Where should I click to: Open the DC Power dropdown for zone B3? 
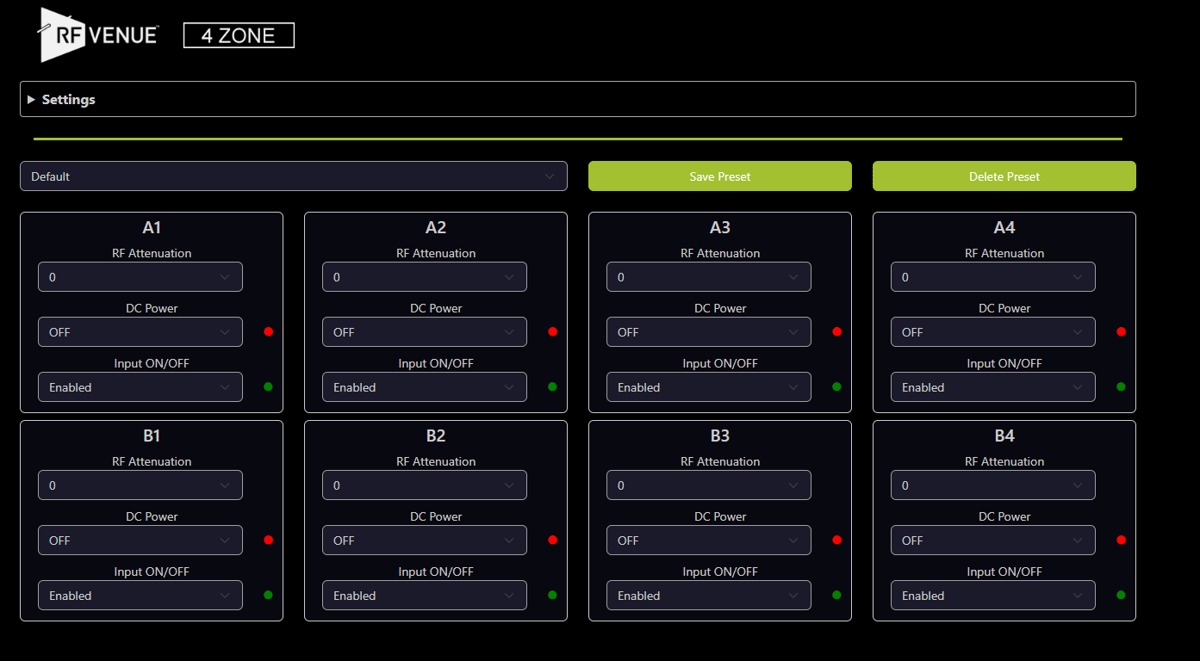coord(708,539)
